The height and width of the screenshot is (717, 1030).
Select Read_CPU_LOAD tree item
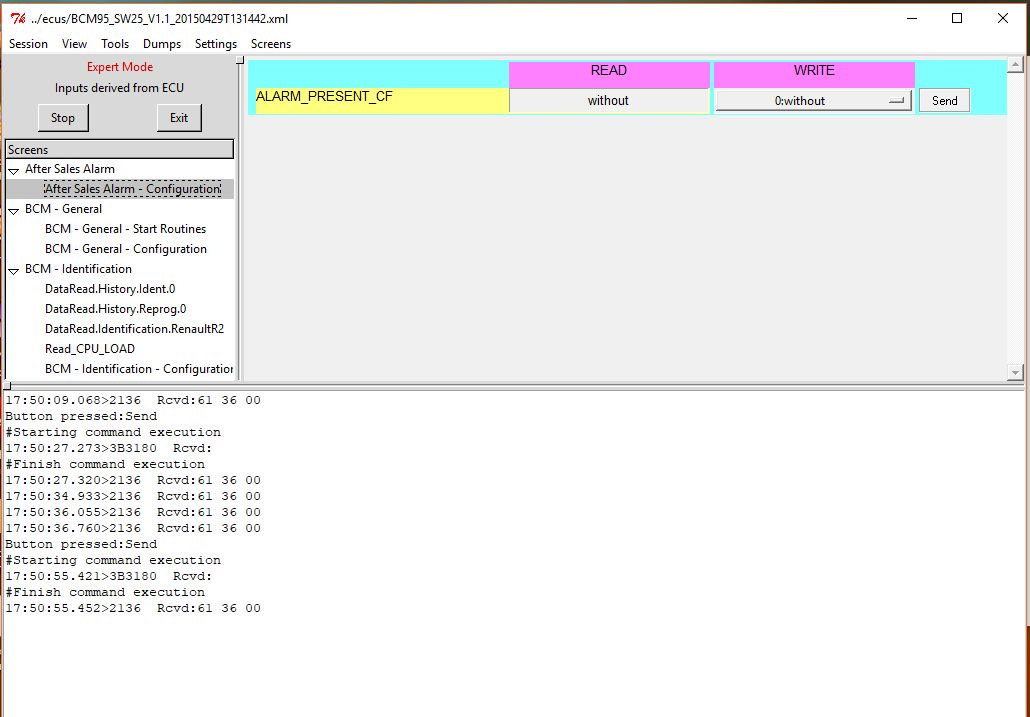(89, 349)
